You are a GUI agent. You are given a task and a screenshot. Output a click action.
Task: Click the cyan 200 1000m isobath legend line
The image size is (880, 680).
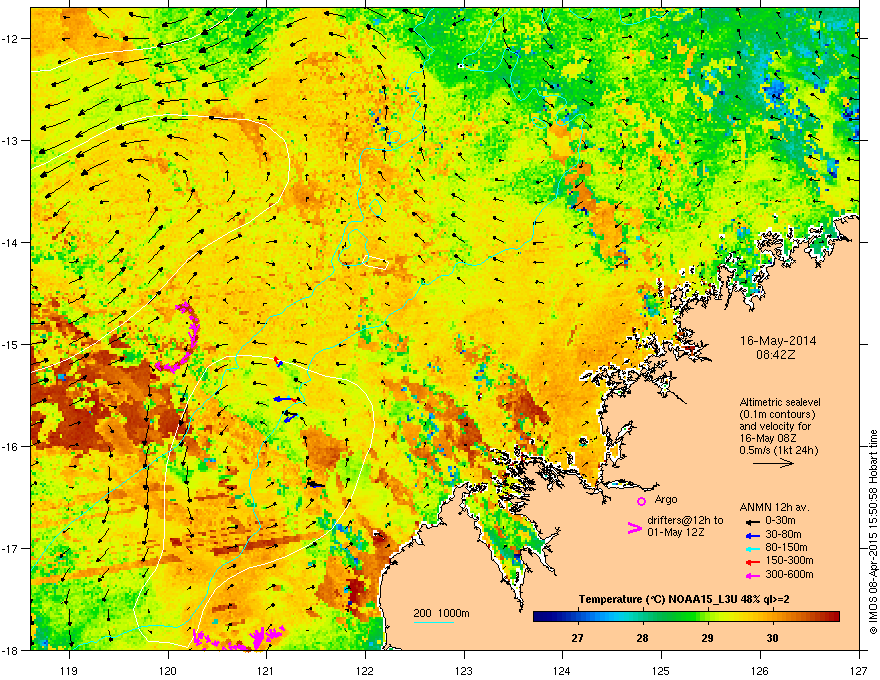click(x=433, y=622)
